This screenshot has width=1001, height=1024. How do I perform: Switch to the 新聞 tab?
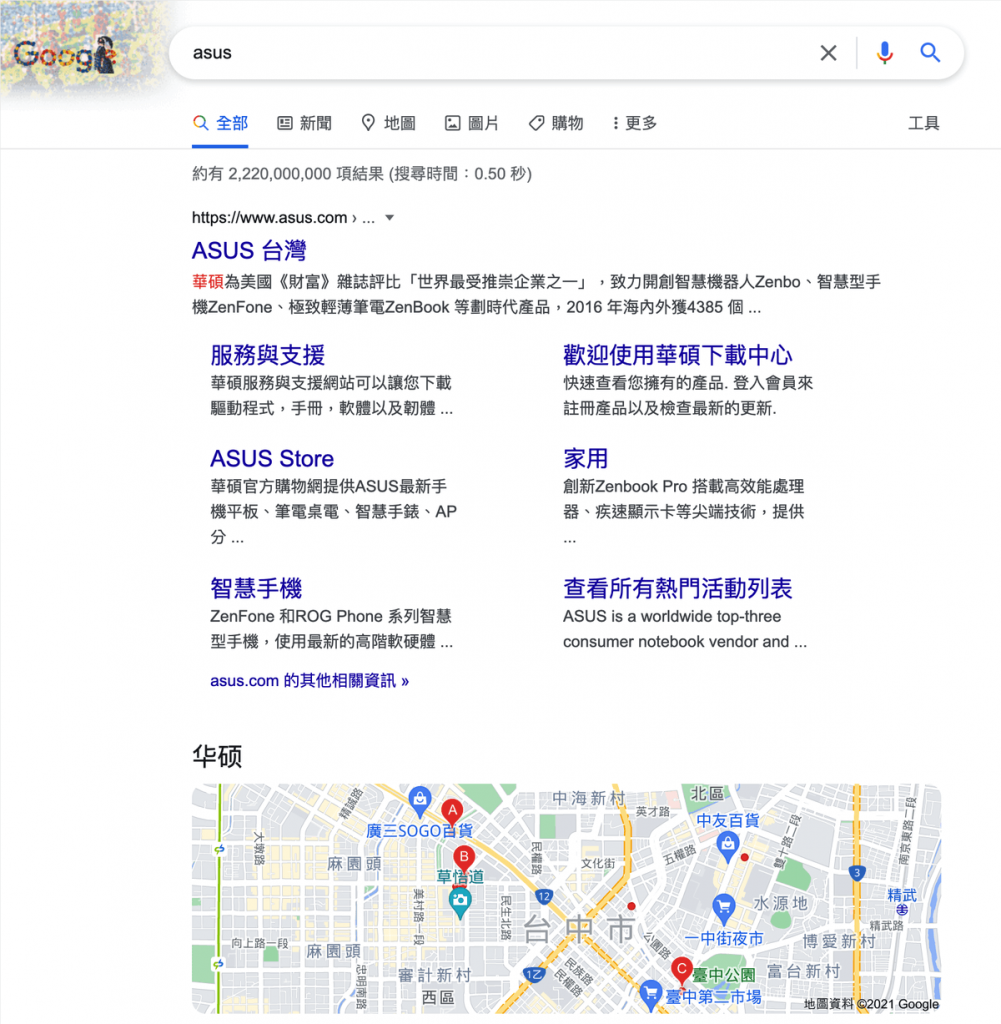coord(304,123)
